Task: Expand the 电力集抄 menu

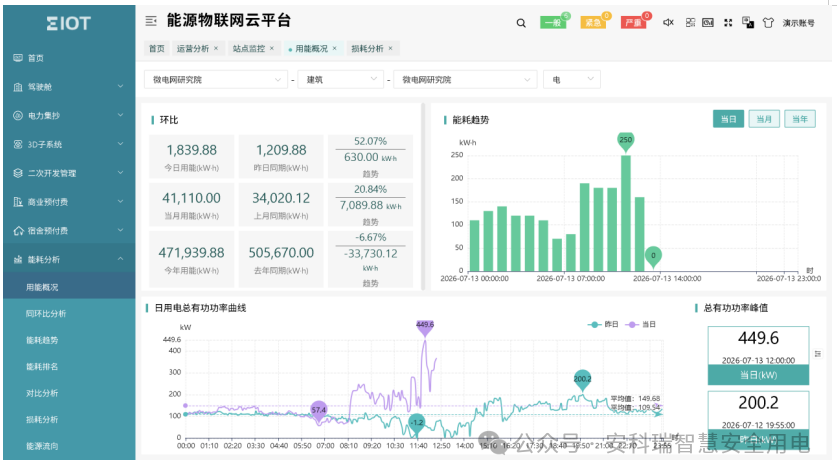Action: pyautogui.click(x=121, y=115)
